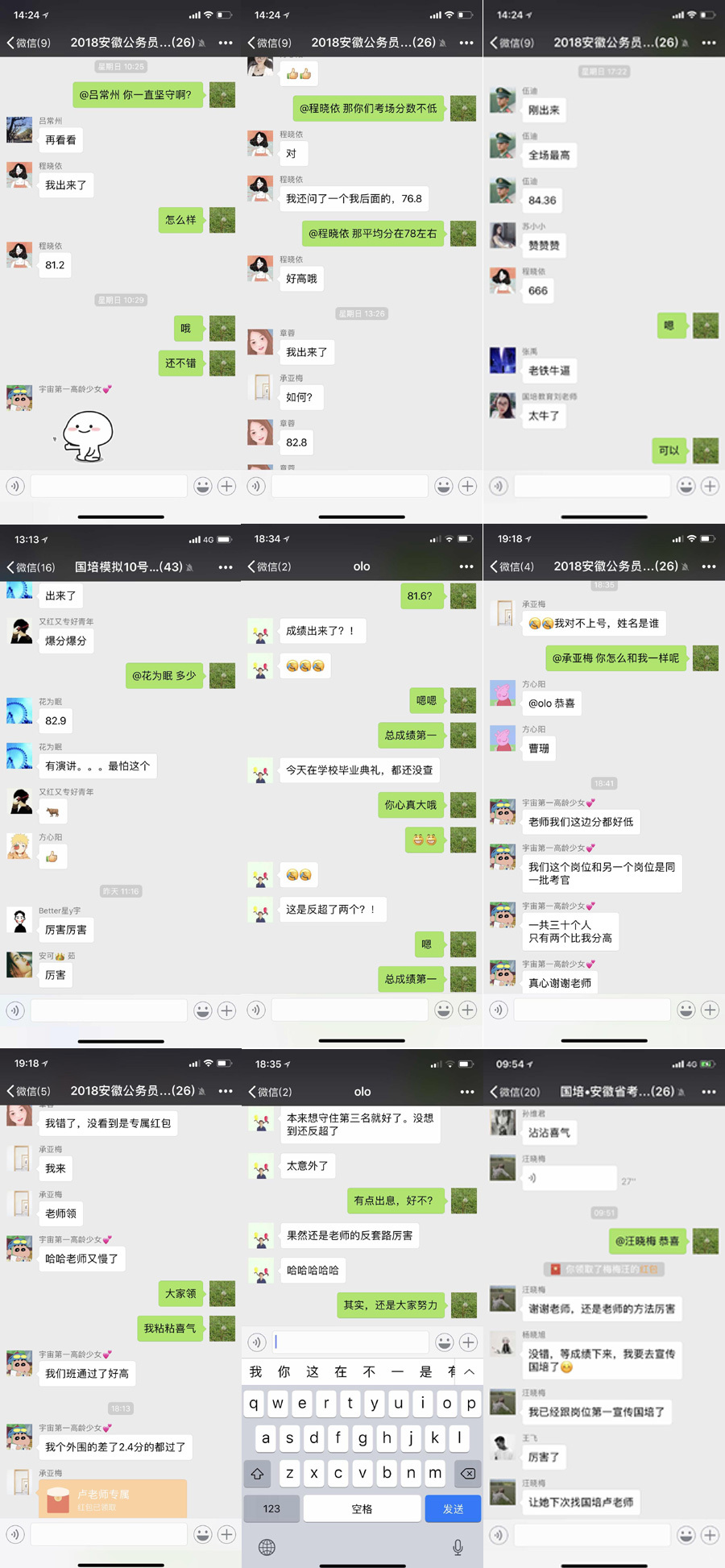Tap 章蓉's avatar beside 82.8
The width and height of the screenshot is (725, 1568).
(260, 432)
